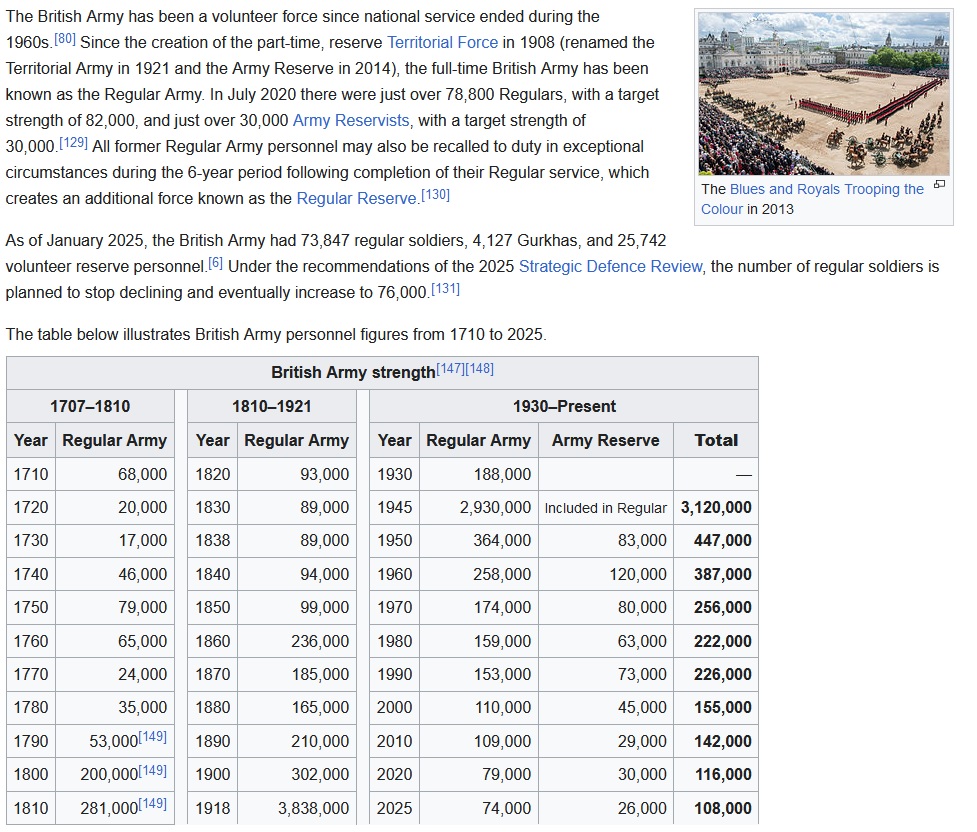Screen dimensions: 977x832
Task: Select the 108,000 total for 2025
Action: pos(723,808)
